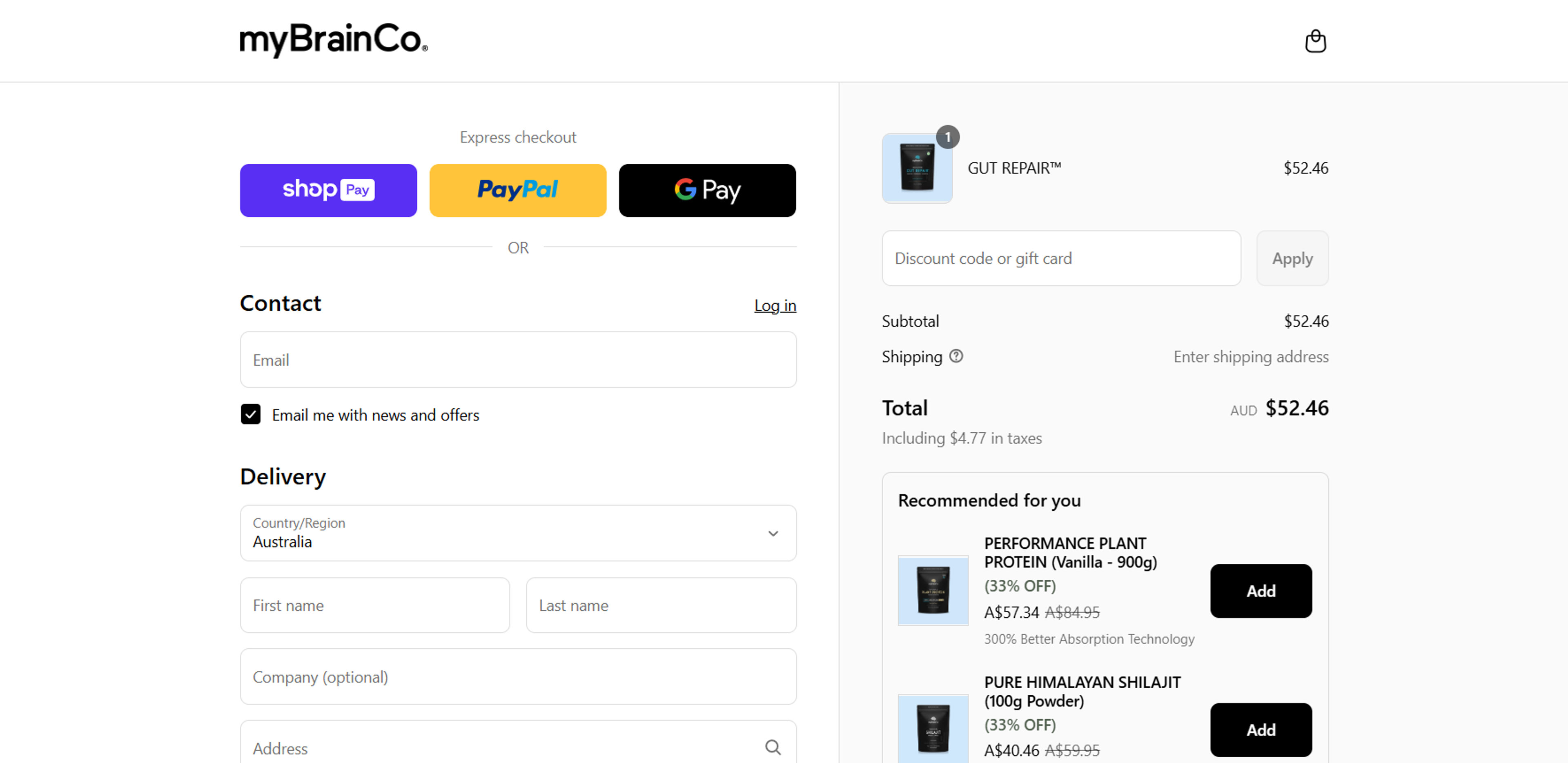The width and height of the screenshot is (1568, 763).
Task: Select the total $52.46 amount
Action: (x=1296, y=408)
